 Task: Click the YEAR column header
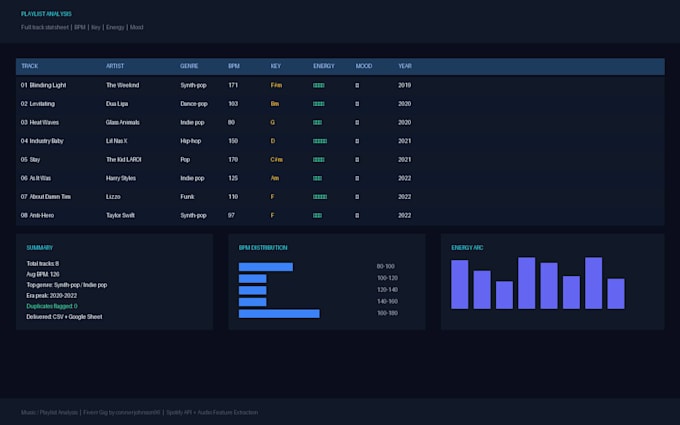[405, 66]
